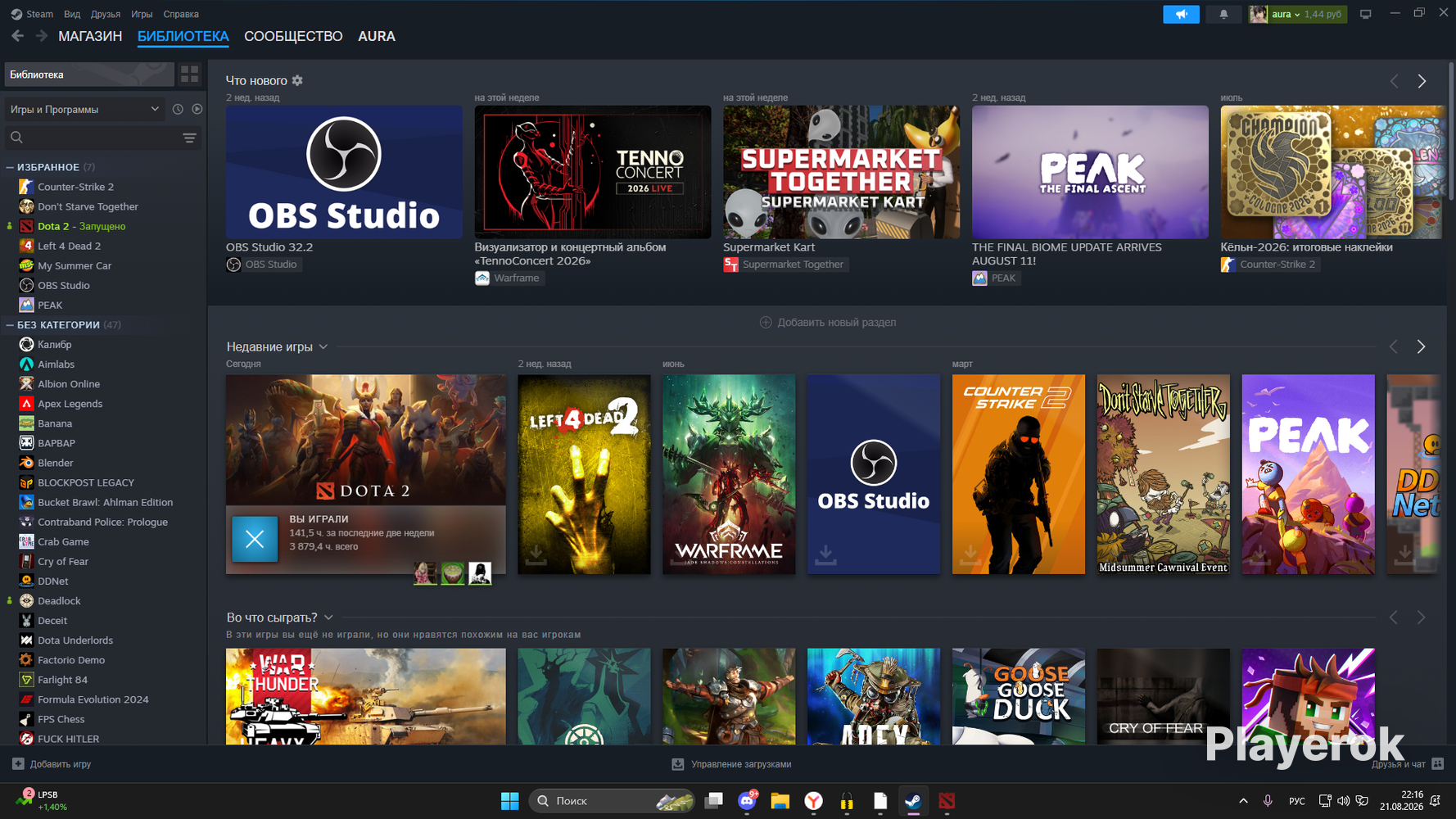Open the Dota 2 taskbar icon
Screen dimensions: 1456x819
click(x=947, y=801)
